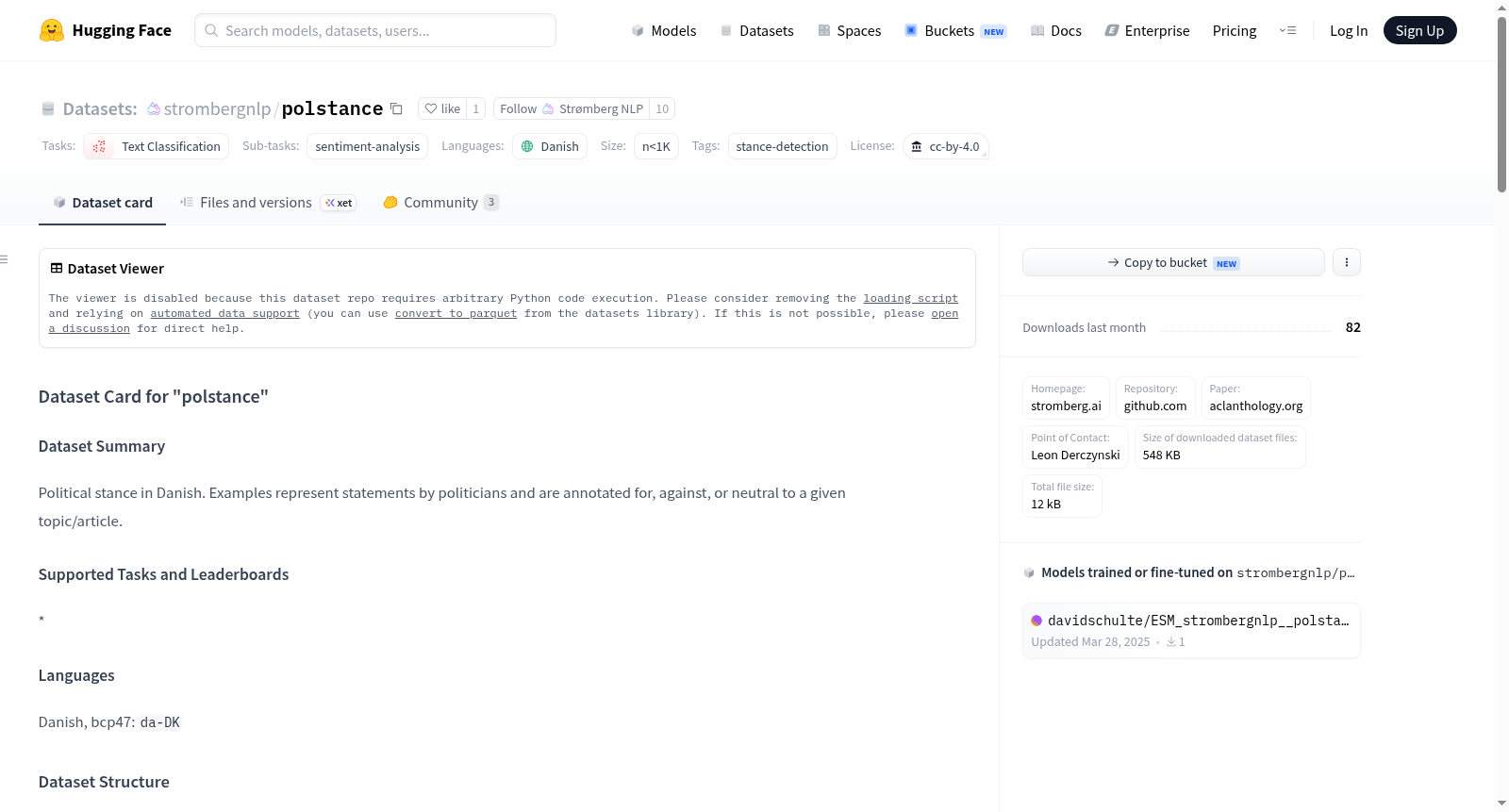The height and width of the screenshot is (812, 1509).
Task: Click the Dataset Viewer table icon
Action: click(57, 269)
